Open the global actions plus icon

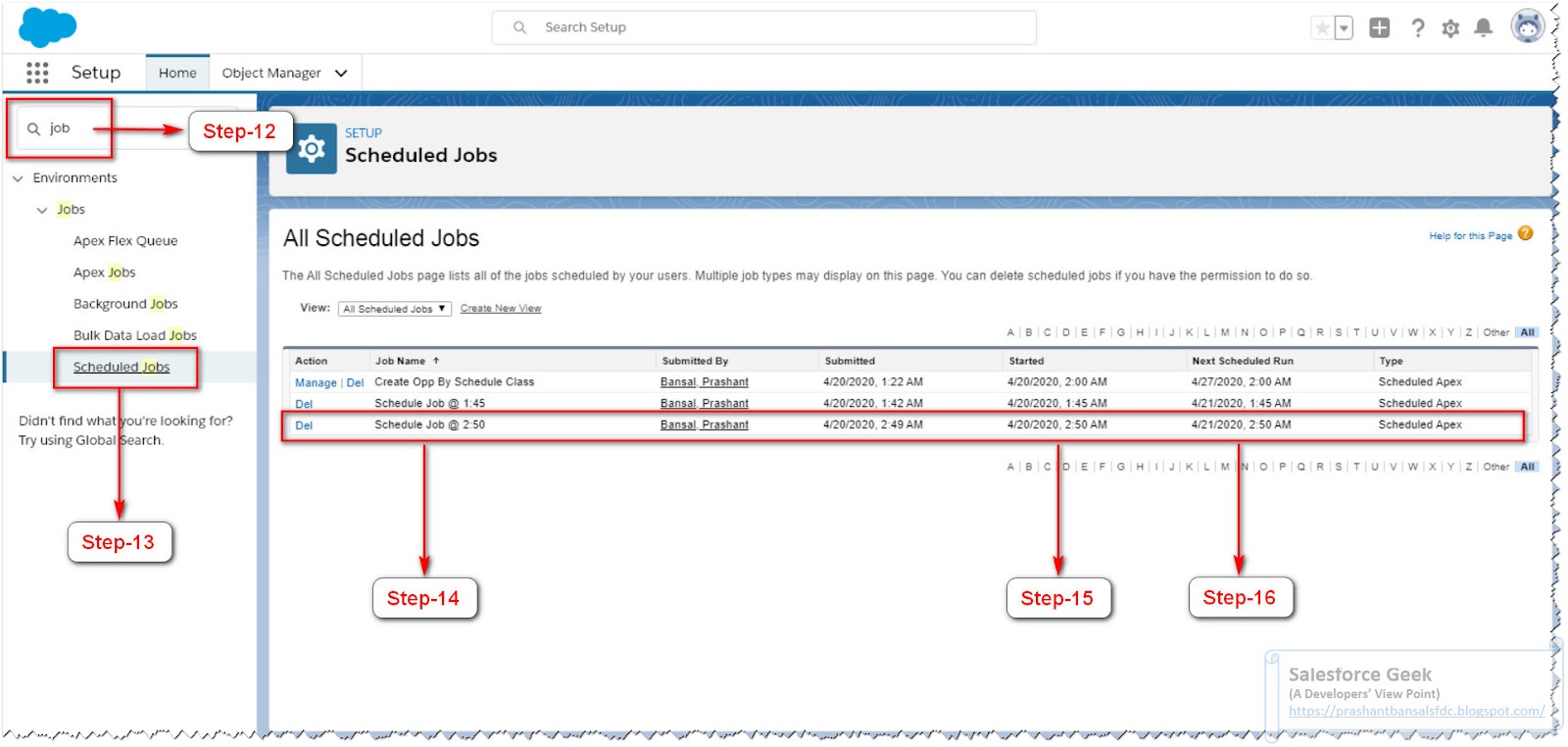(1380, 28)
